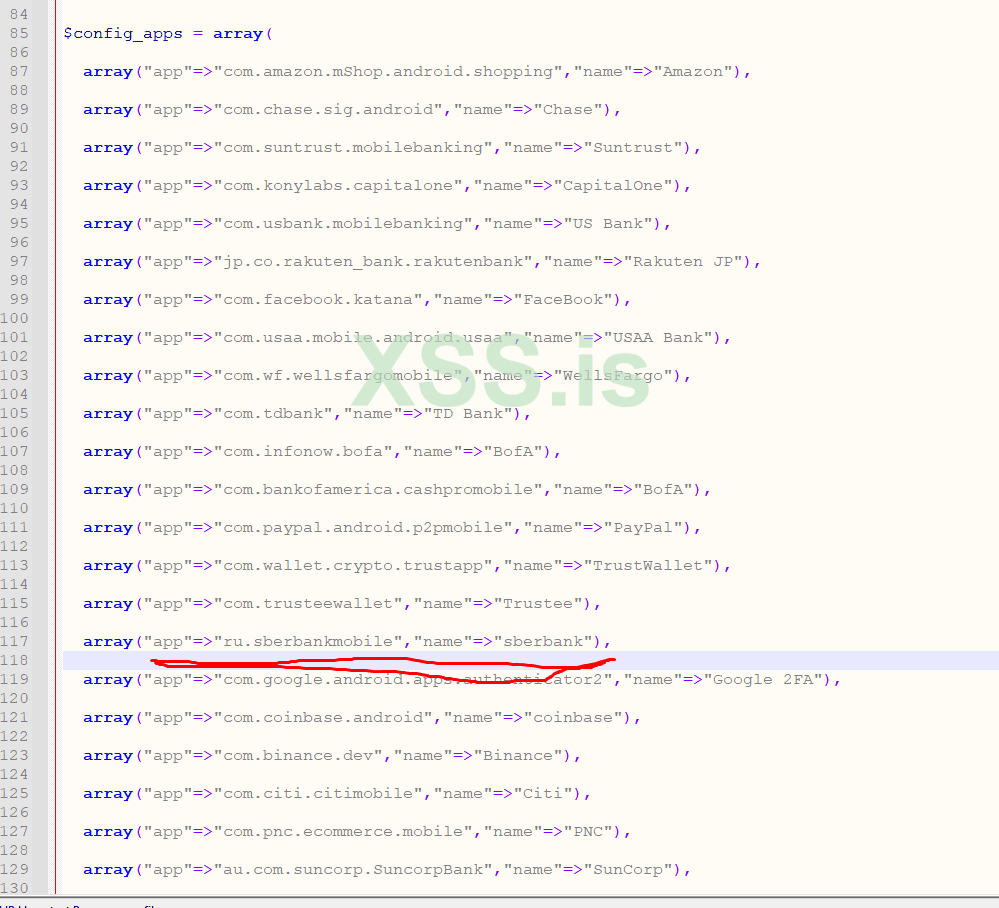This screenshot has width=999, height=908.
Task: Click the "TD Bank" name value
Action: (468, 414)
